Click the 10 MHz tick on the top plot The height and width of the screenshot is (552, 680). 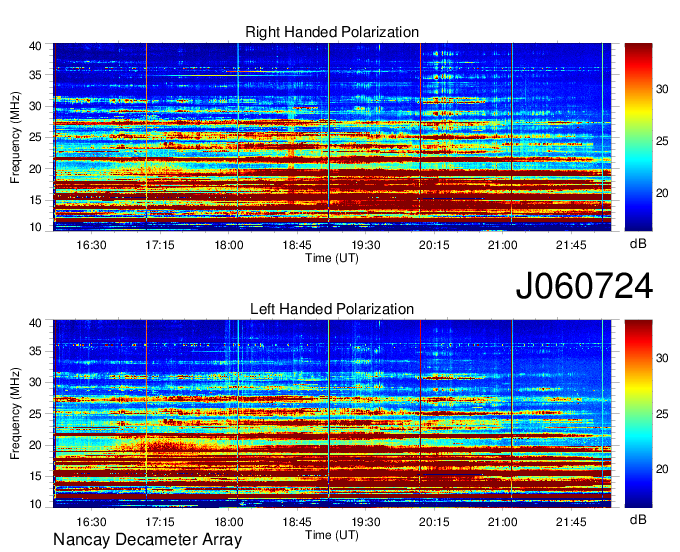(36, 227)
